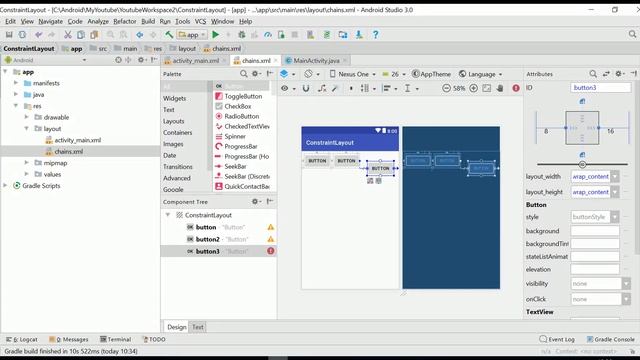Open the Language dropdown
This screenshot has height=360, width=640.
[x=480, y=74]
